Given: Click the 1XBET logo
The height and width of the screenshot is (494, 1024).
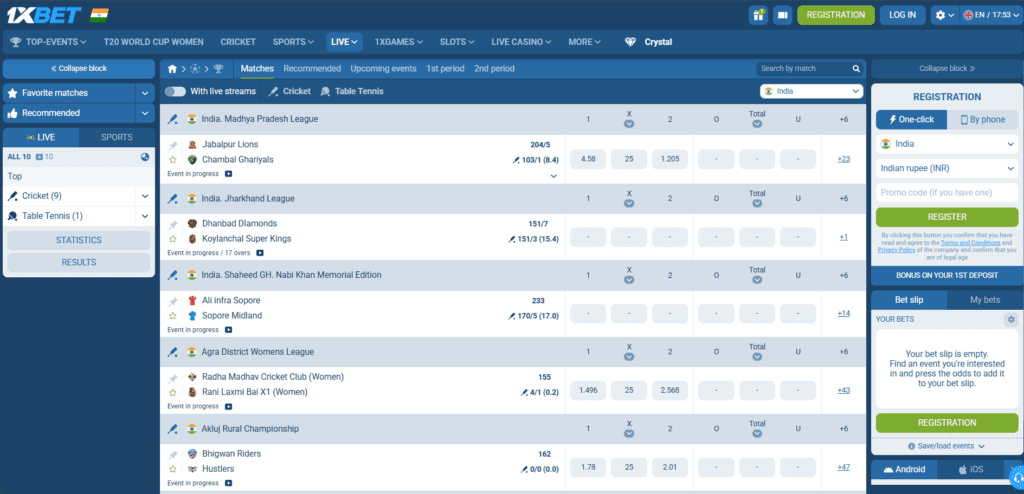Looking at the screenshot, I should (44, 14).
